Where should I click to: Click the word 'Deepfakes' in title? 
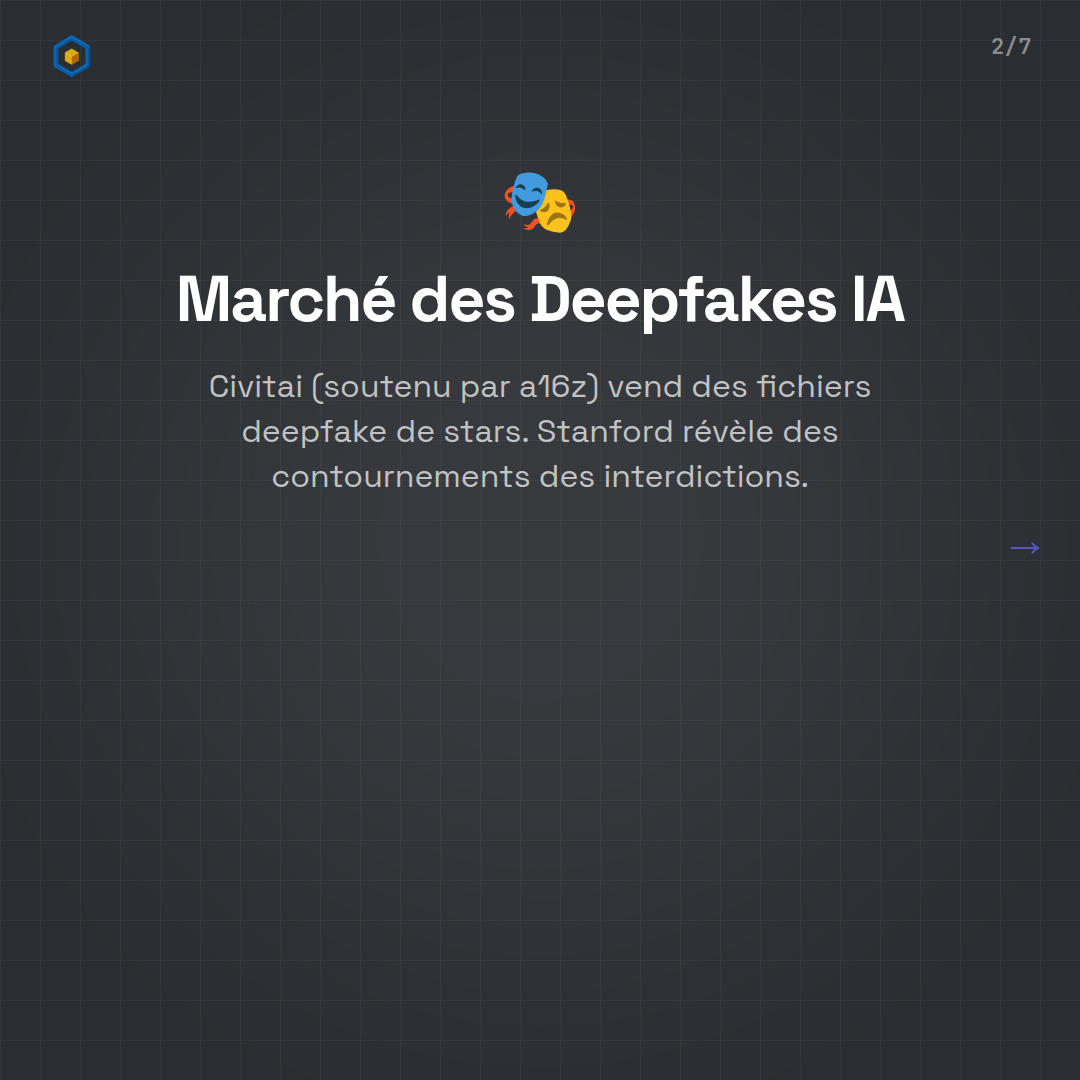click(x=683, y=300)
